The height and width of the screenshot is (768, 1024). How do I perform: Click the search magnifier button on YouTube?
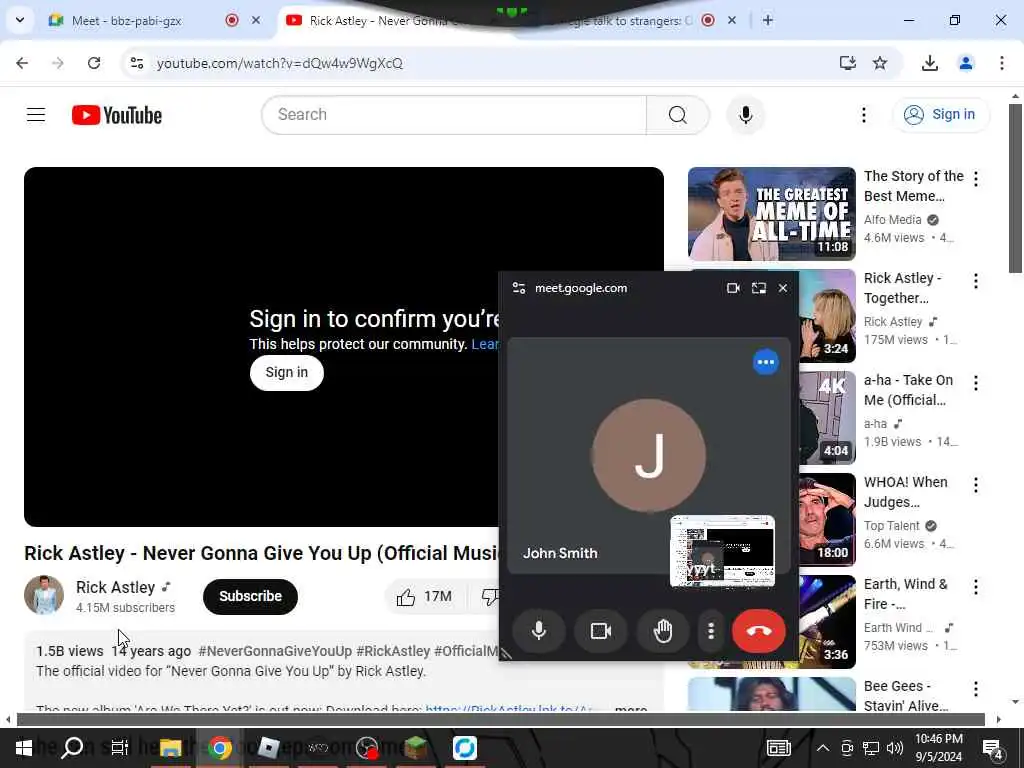(x=677, y=115)
